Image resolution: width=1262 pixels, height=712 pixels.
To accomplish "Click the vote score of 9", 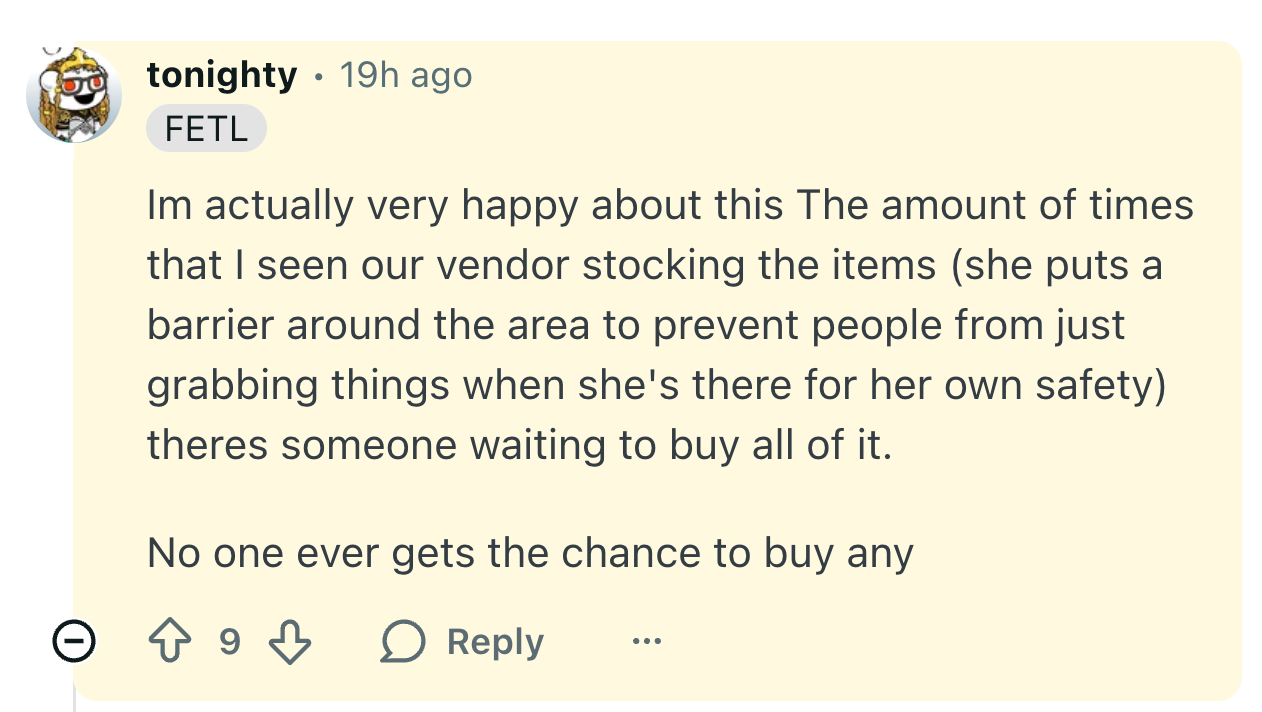I will tap(230, 641).
